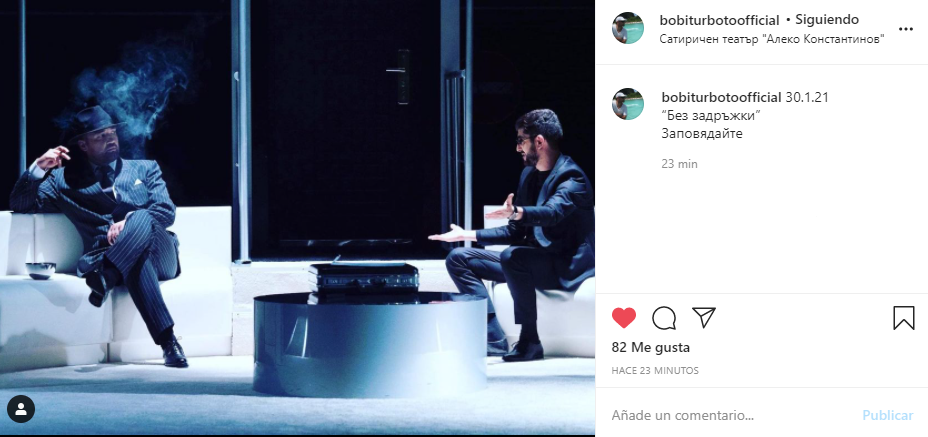Save post with the bookmark icon
This screenshot has width=928, height=437.
[904, 318]
